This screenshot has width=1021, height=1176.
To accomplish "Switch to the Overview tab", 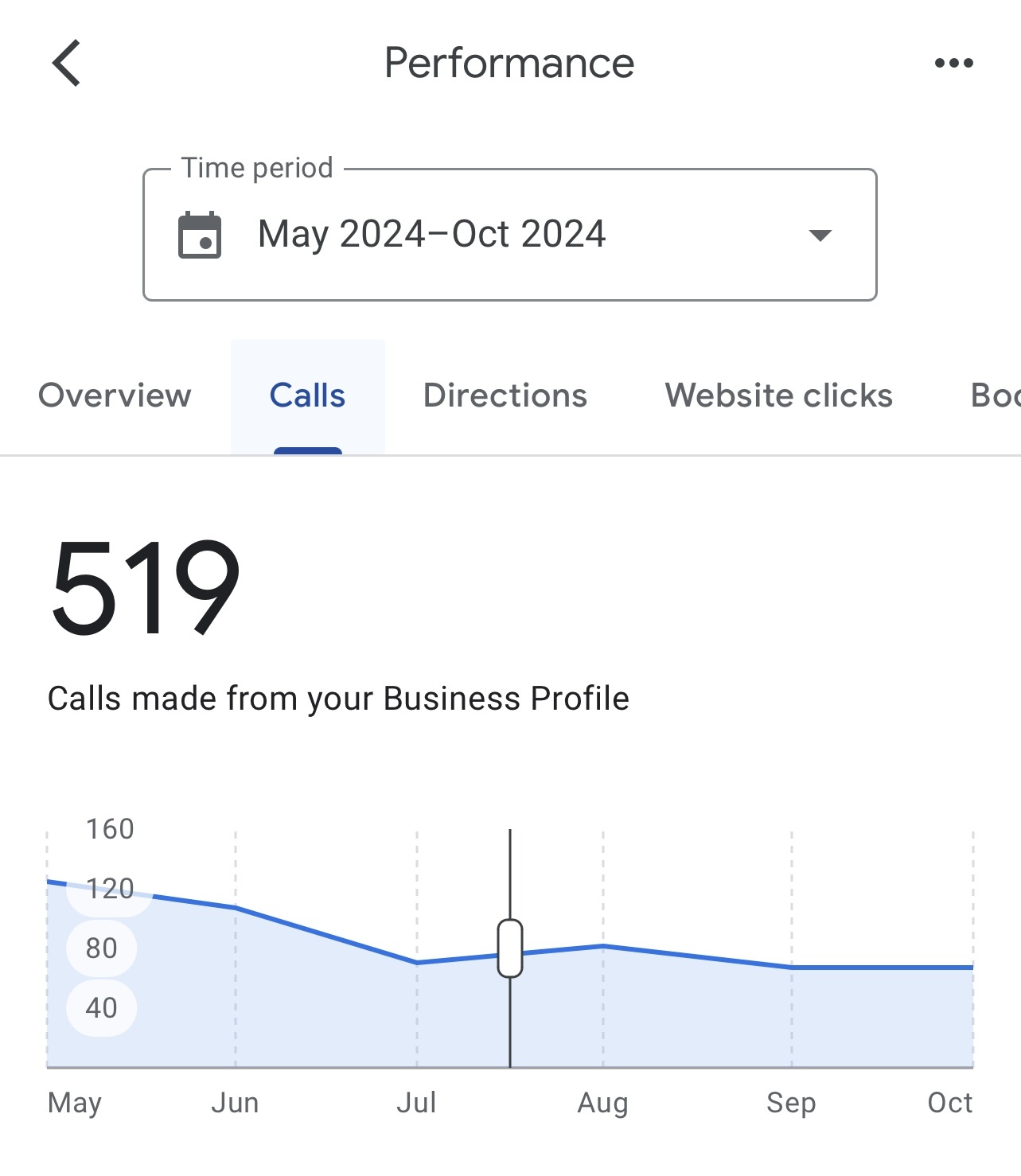I will (x=115, y=395).
